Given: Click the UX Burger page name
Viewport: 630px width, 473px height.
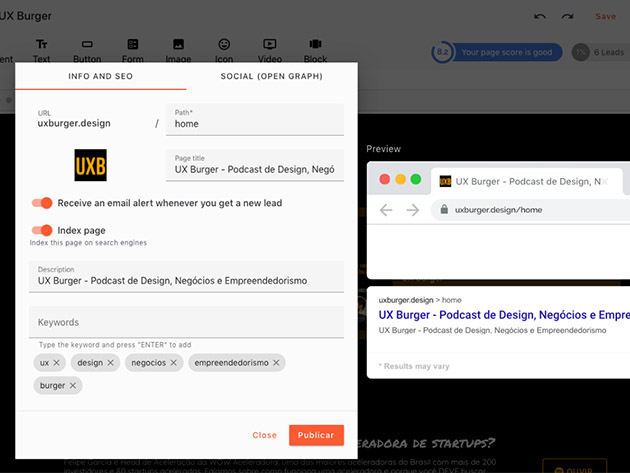Looking at the screenshot, I should click(26, 16).
